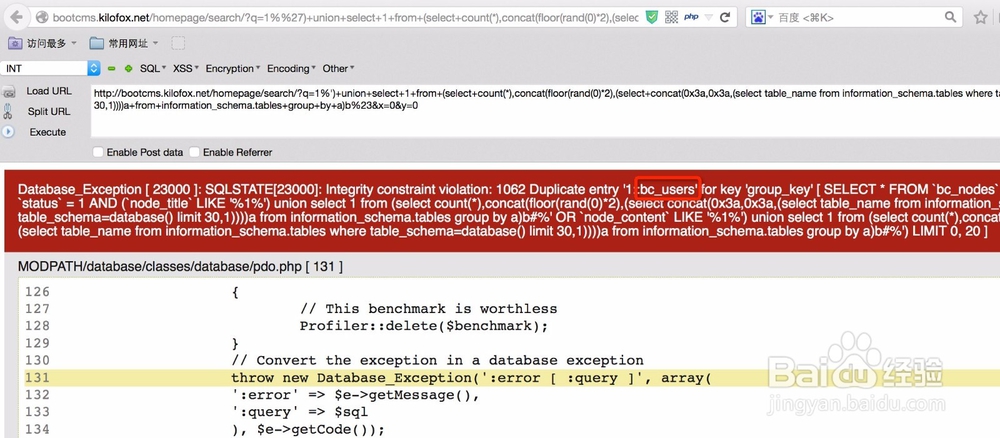Click inside the HackBar URL text area
Viewport: 1000px width, 438px height.
(545, 110)
